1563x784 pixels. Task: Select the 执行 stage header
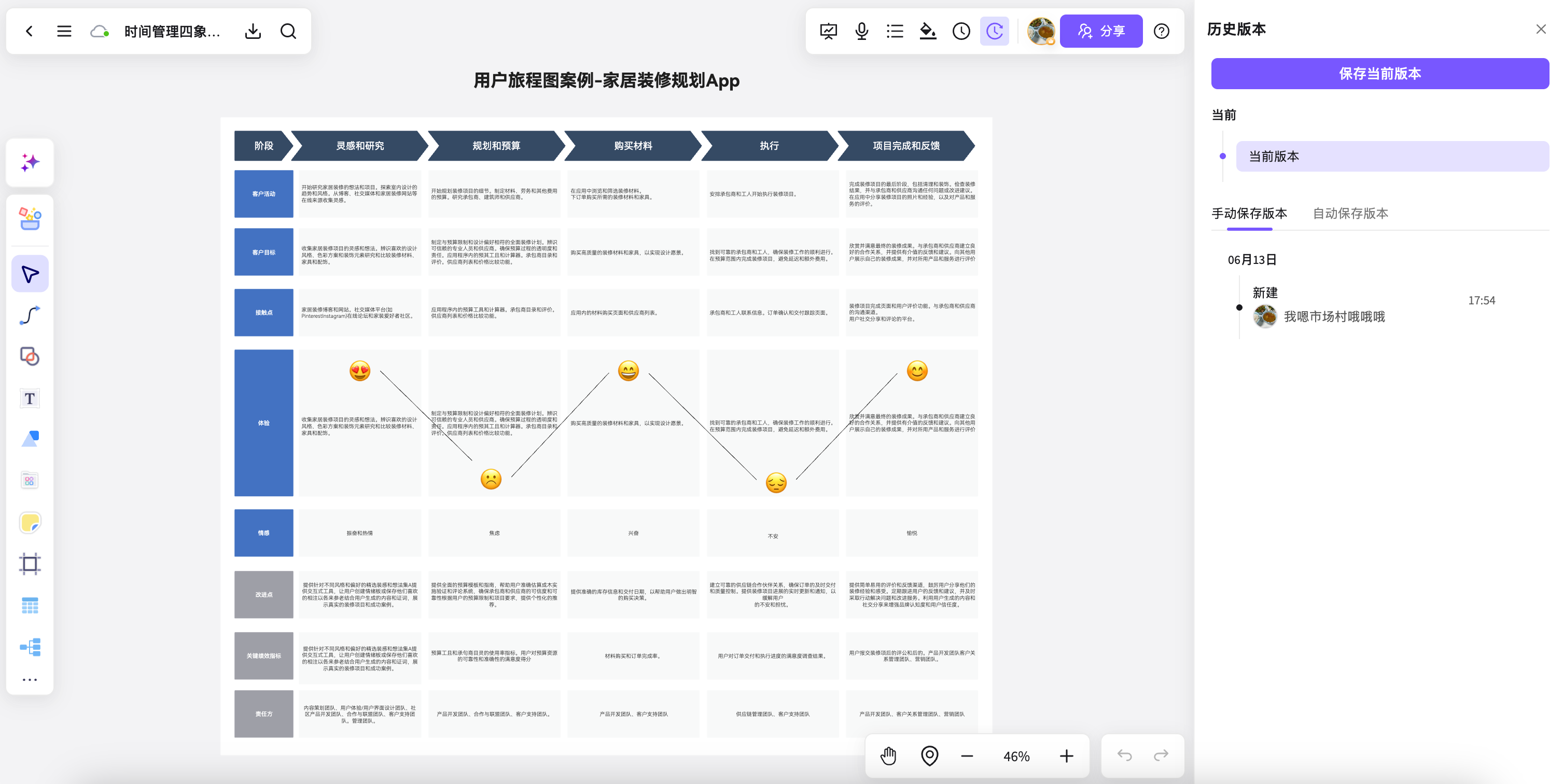tap(770, 146)
